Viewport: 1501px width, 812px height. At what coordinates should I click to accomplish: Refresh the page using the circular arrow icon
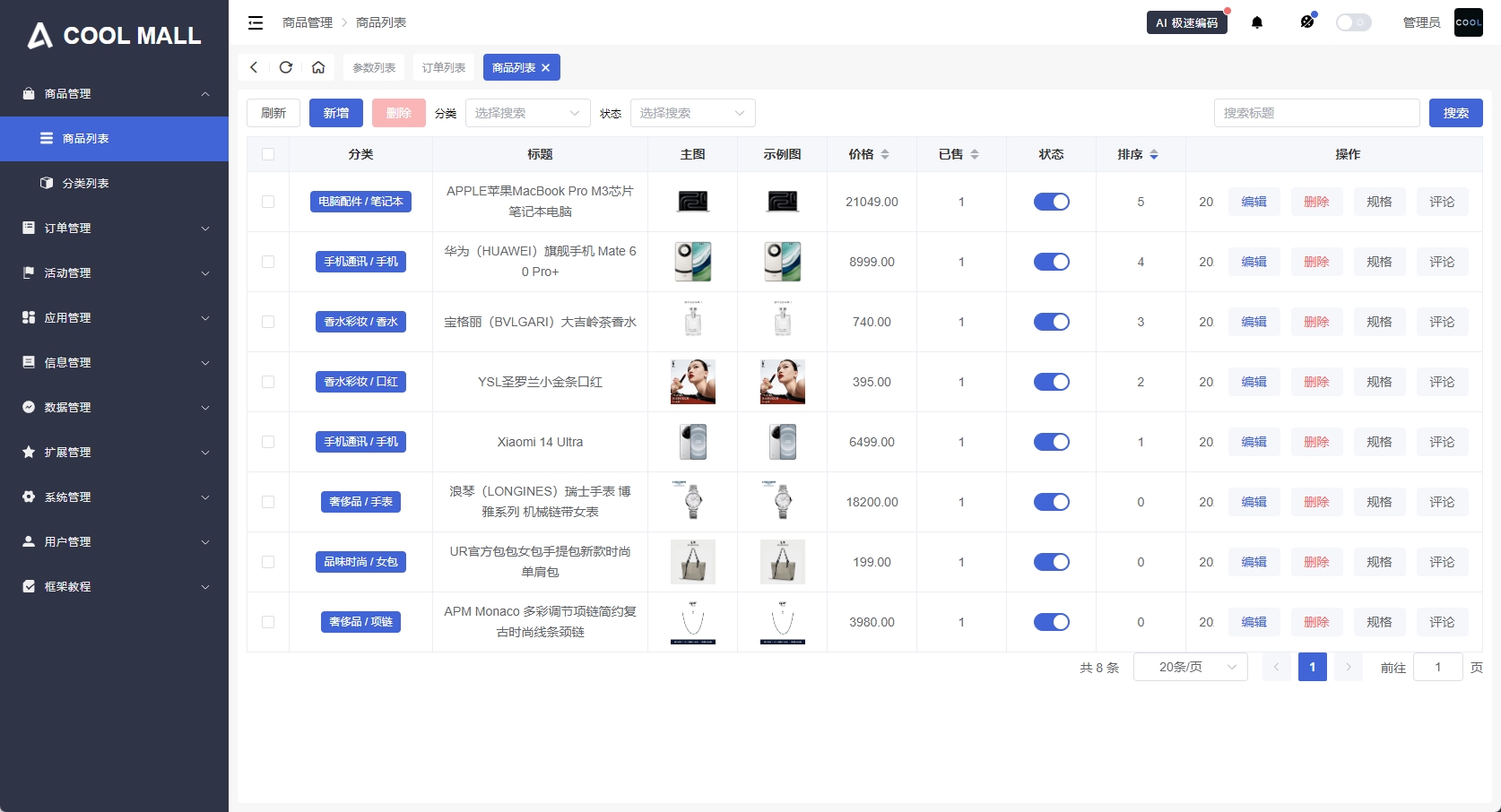pos(286,67)
